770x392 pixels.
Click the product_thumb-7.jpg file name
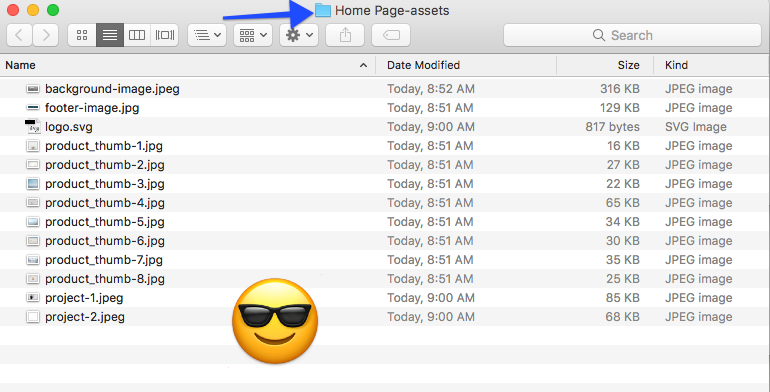(104, 260)
